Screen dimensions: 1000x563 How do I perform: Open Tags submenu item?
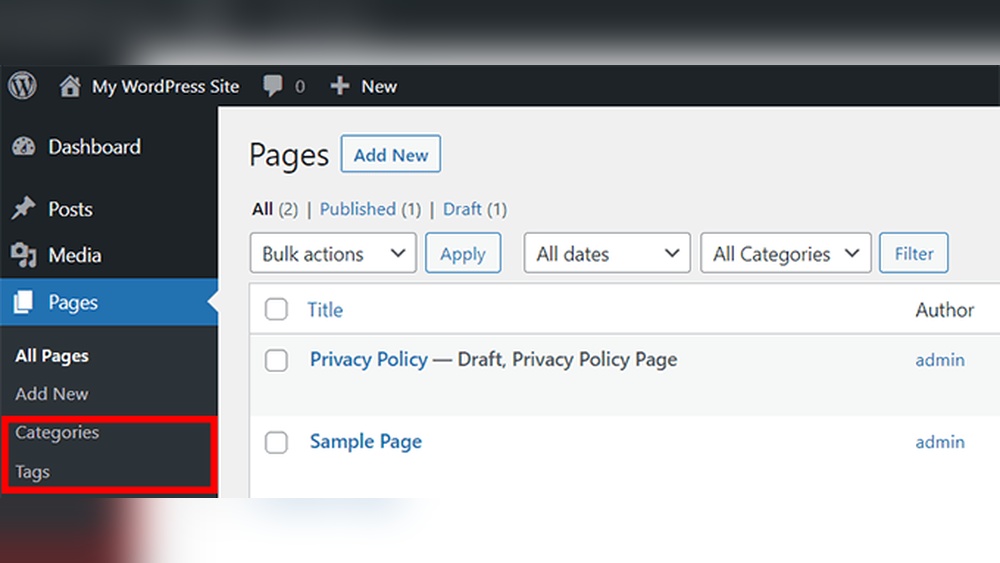pyautogui.click(x=33, y=472)
